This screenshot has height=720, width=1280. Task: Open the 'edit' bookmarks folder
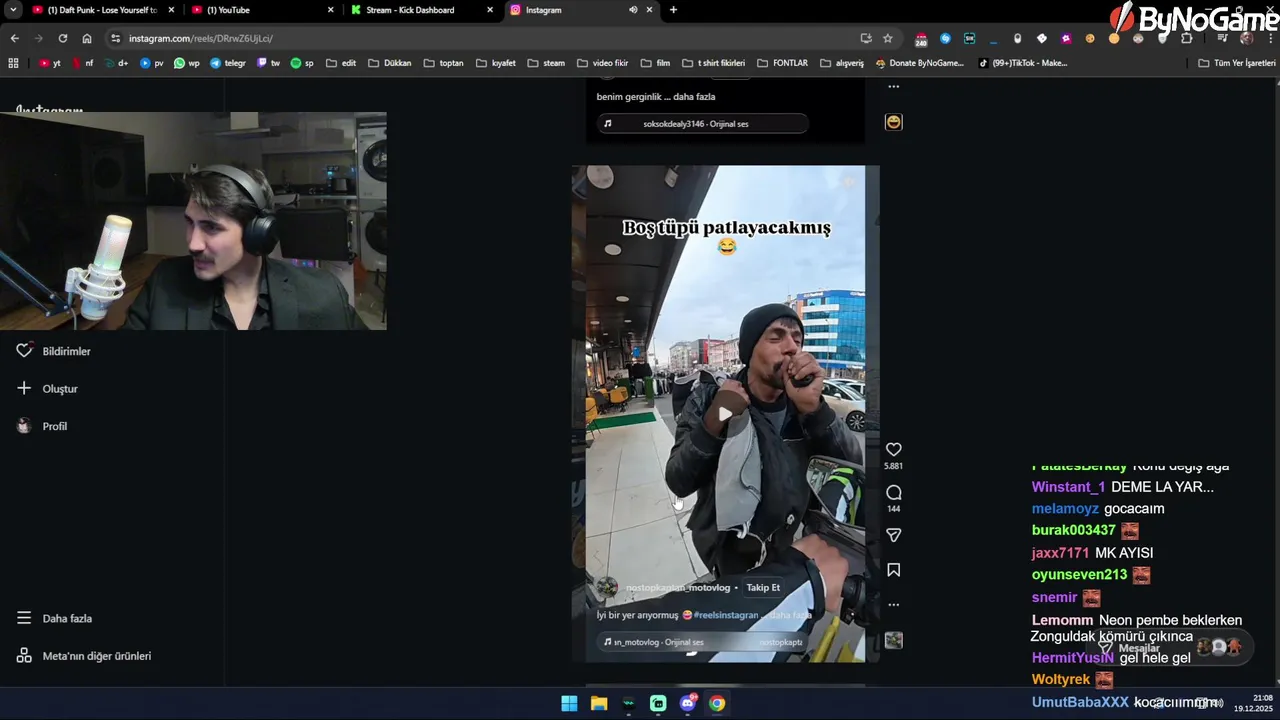pos(341,63)
